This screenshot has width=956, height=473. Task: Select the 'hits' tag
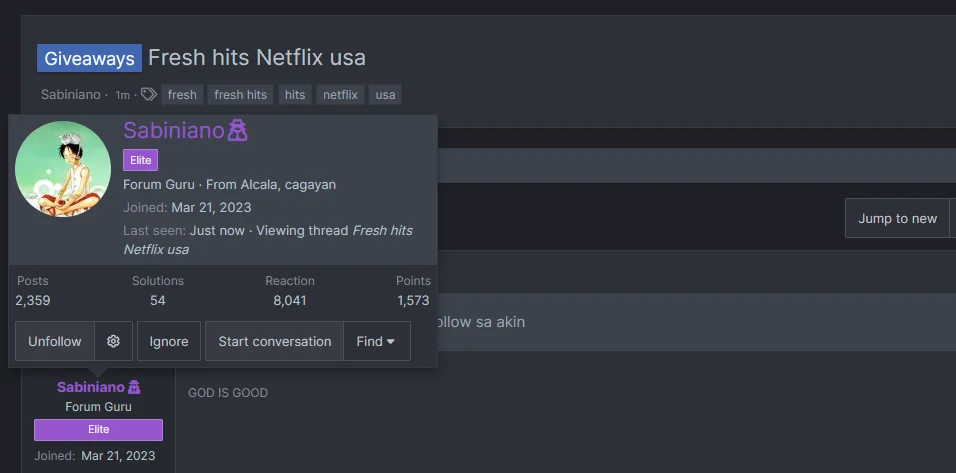pos(295,95)
